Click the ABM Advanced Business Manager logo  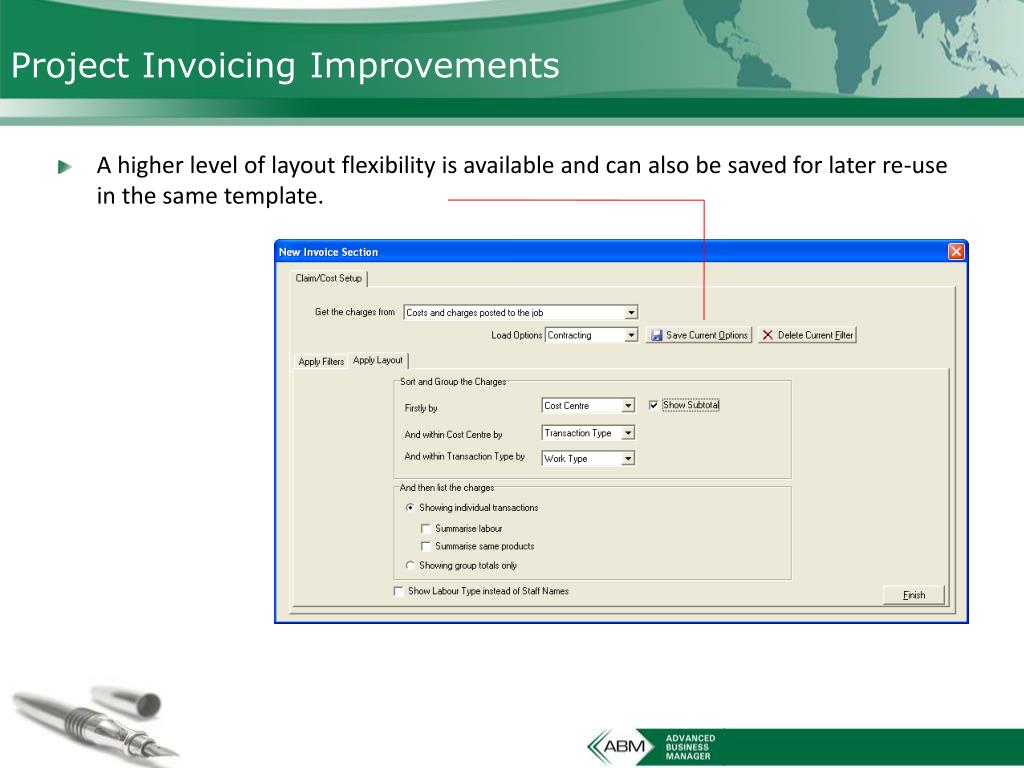point(652,746)
